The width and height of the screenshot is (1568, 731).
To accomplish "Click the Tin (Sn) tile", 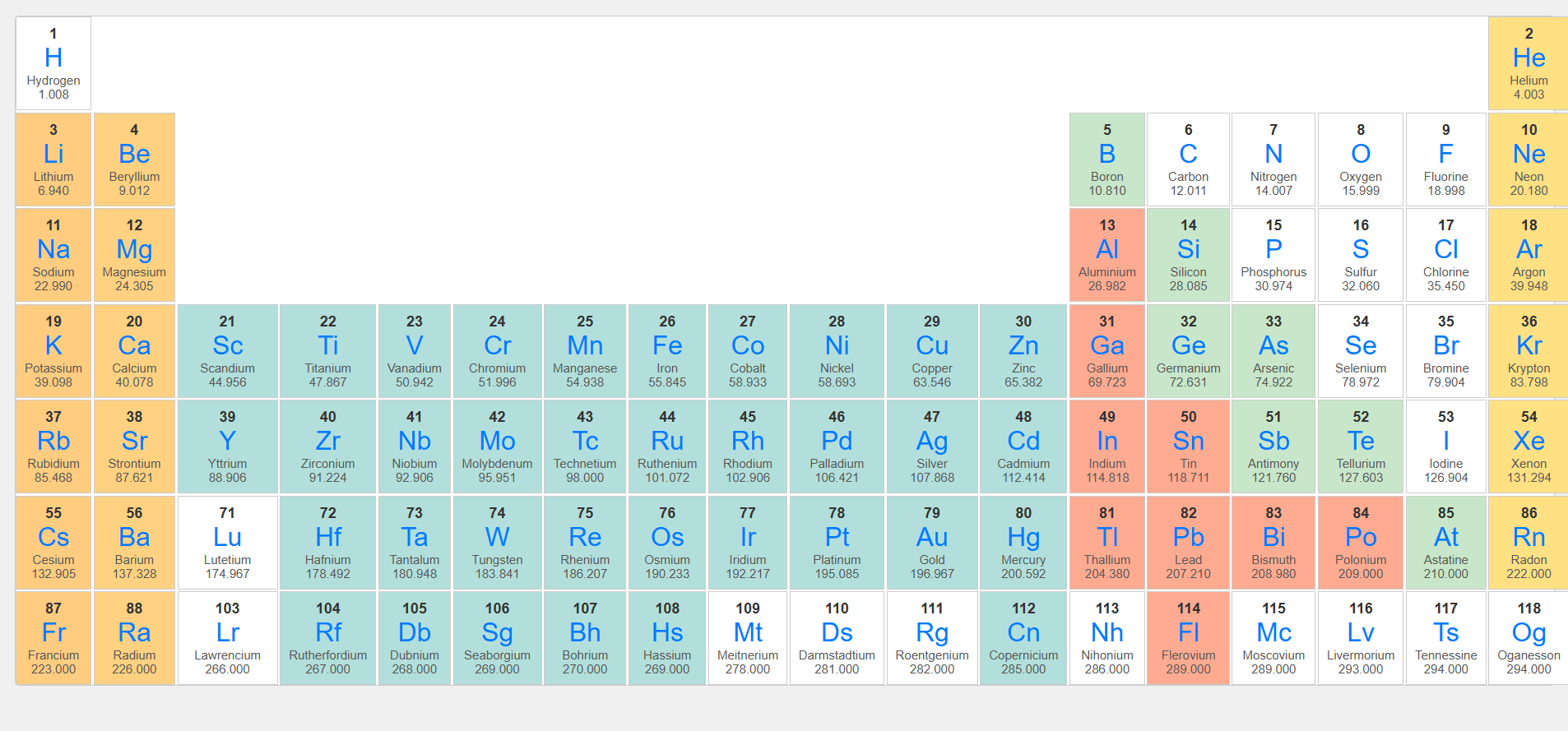I will coord(1188,446).
